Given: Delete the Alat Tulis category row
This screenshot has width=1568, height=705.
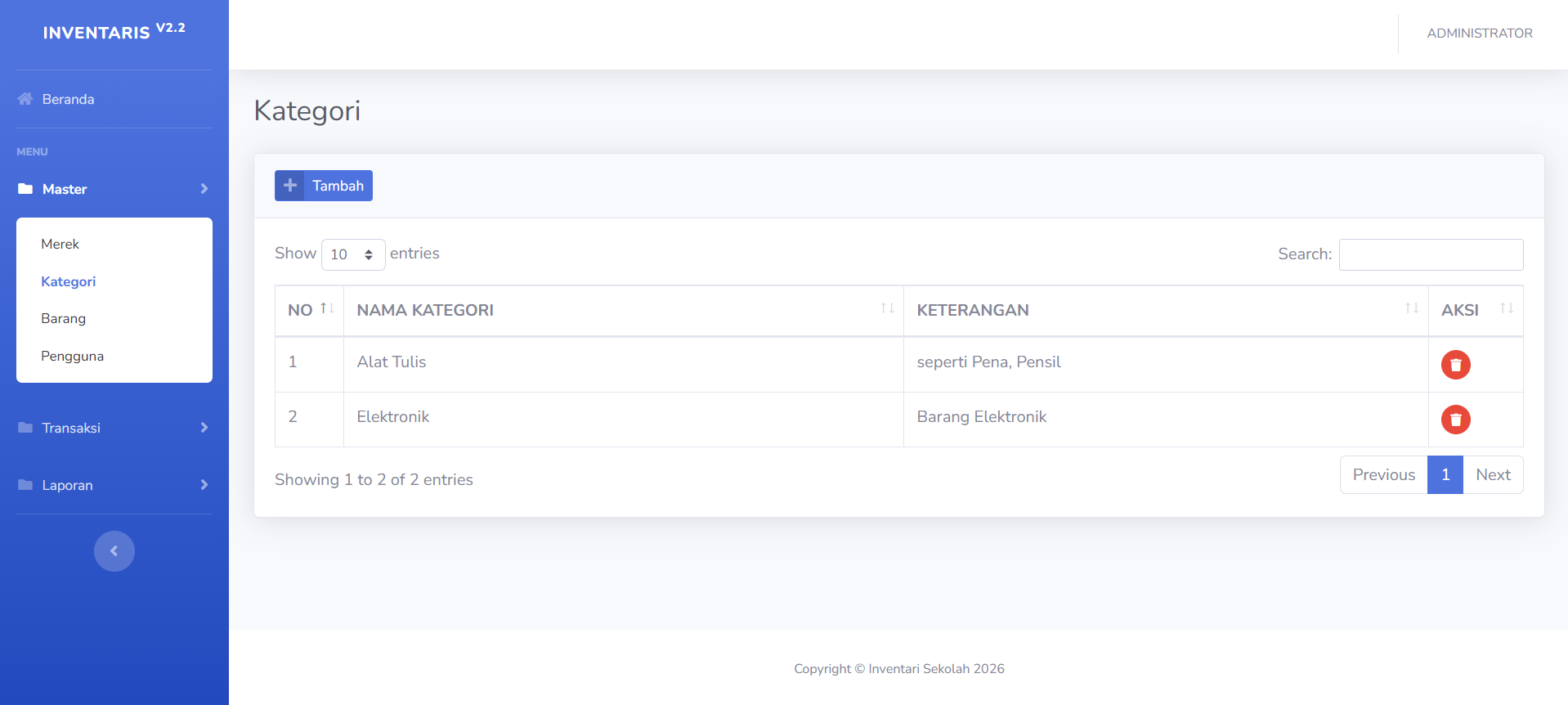Looking at the screenshot, I should [1455, 365].
